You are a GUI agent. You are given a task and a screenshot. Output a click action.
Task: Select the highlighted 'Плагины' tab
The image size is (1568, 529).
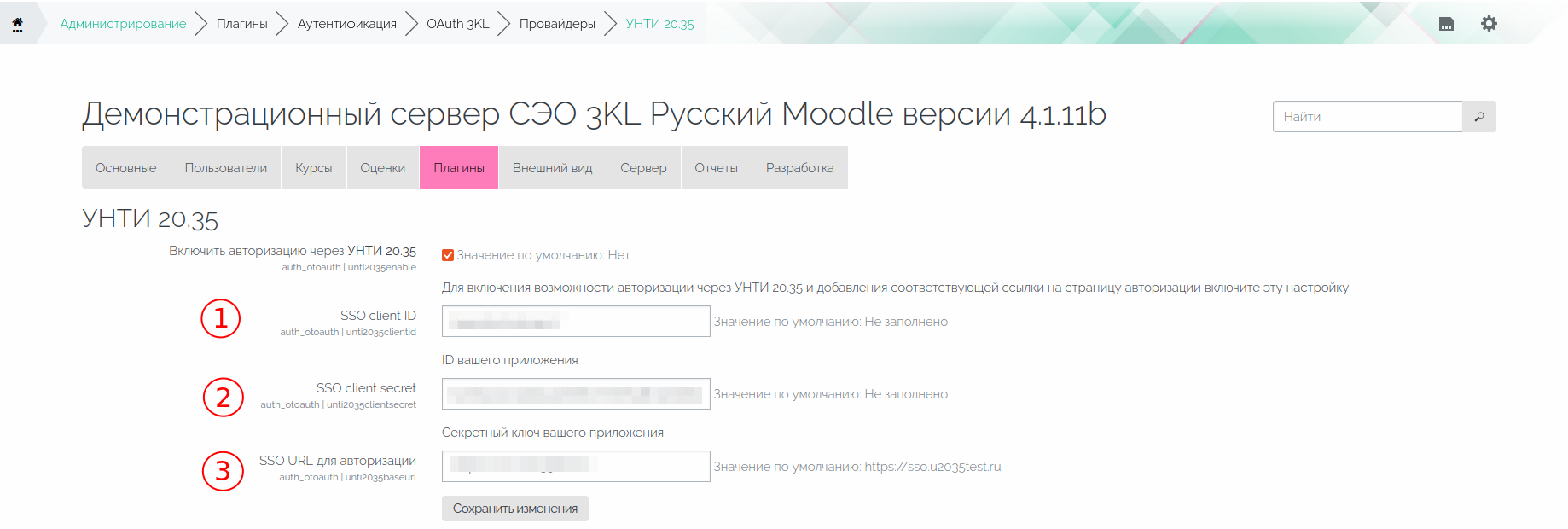click(459, 167)
